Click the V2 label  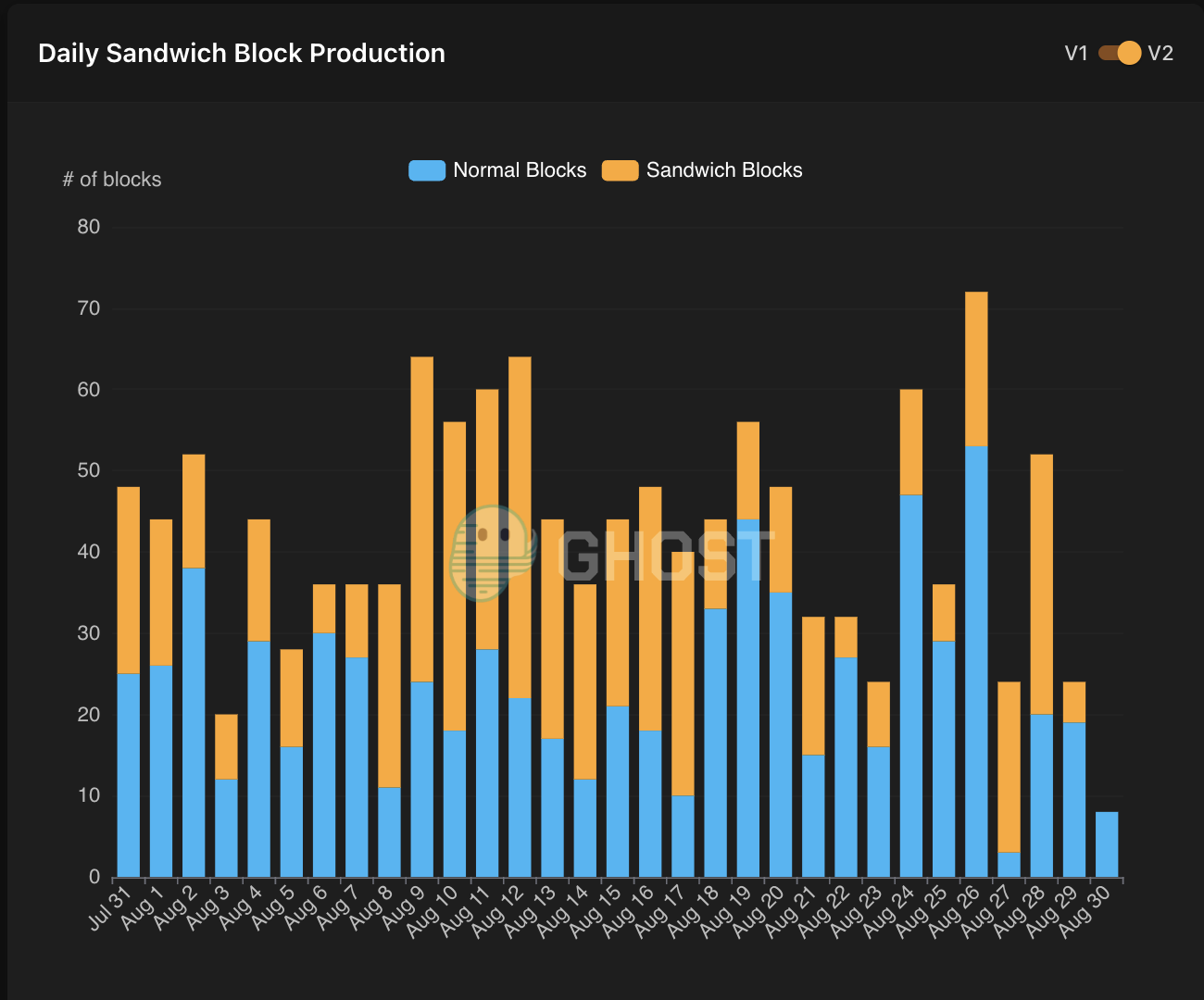(x=1160, y=53)
